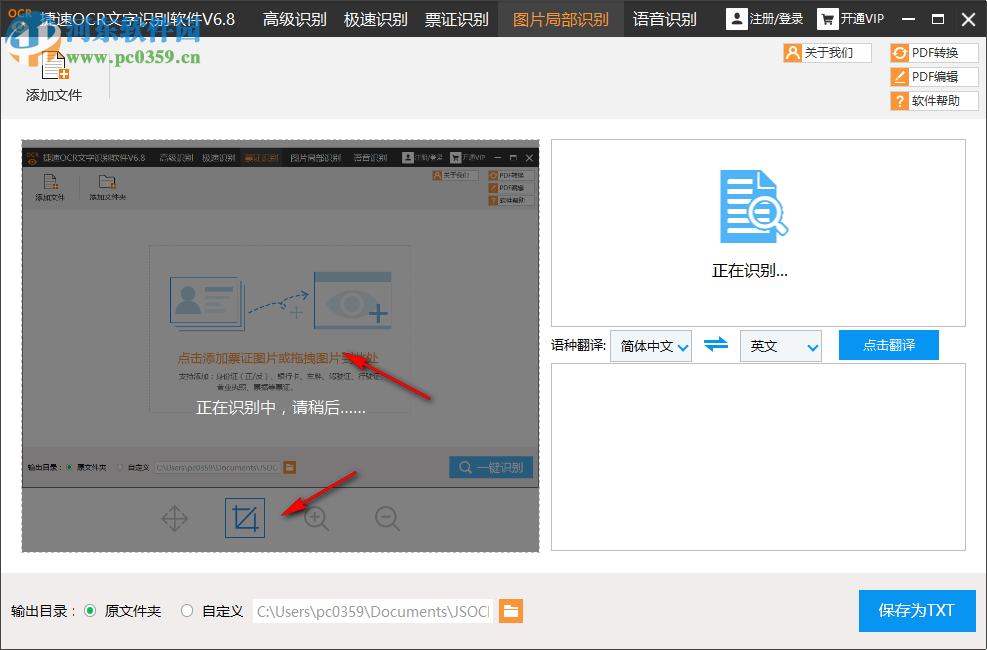Click 输出目录 label text
The image size is (987, 650).
pyautogui.click(x=43, y=611)
